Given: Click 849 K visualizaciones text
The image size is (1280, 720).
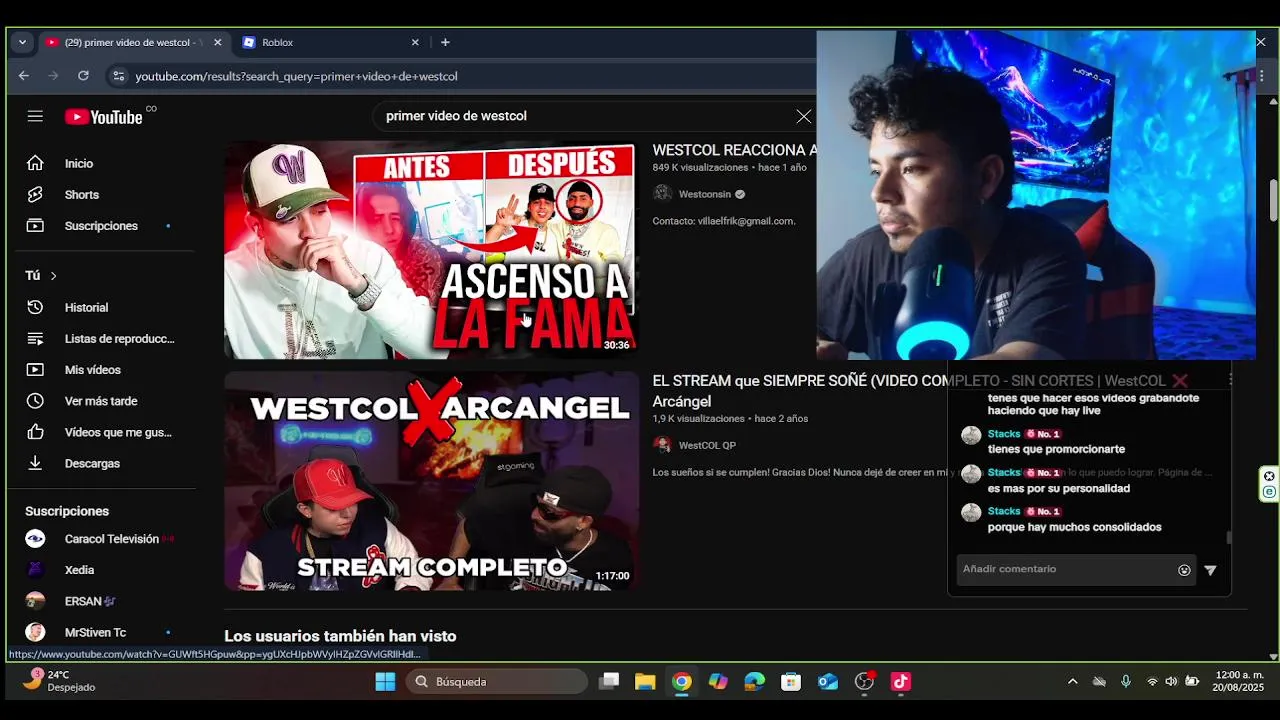Looking at the screenshot, I should click(700, 168).
